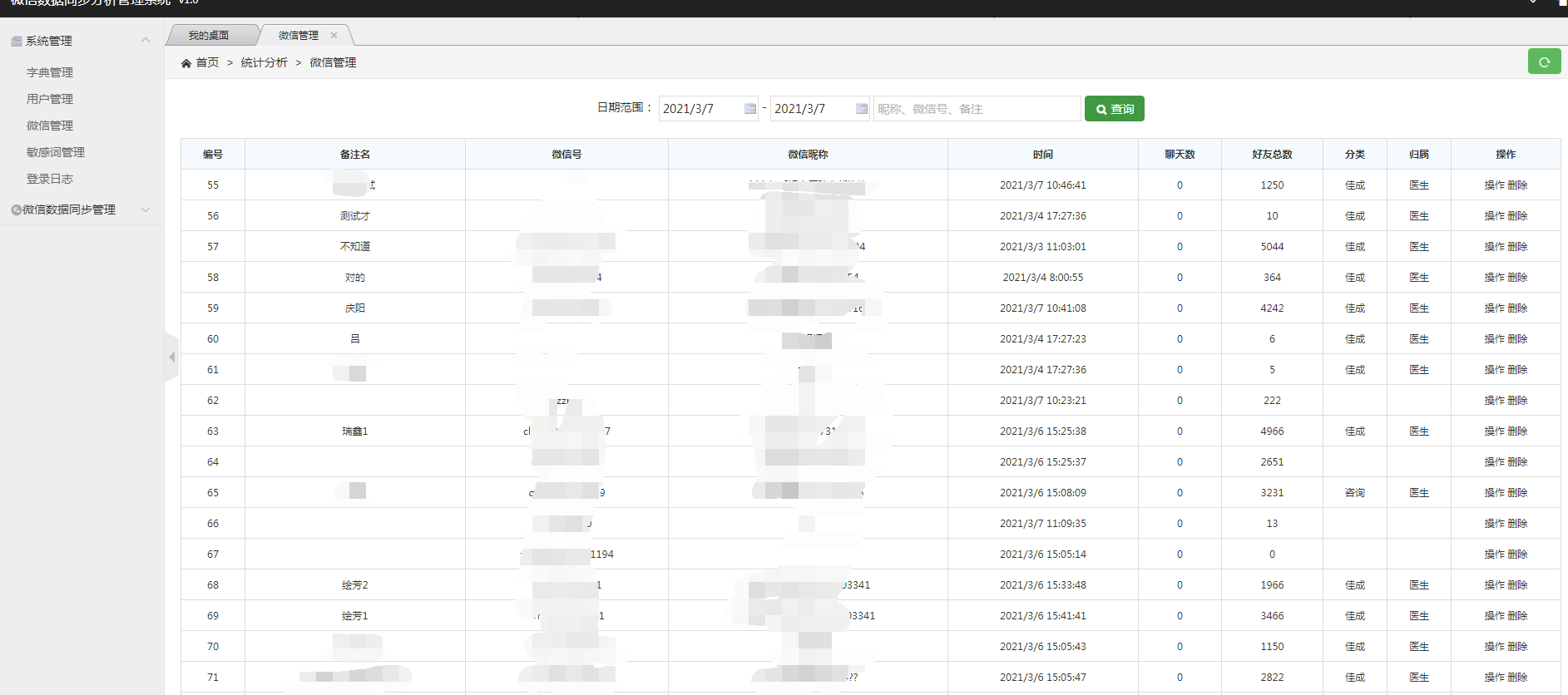This screenshot has width=1568, height=695.
Task: Click time cell 2021/3/7 10:46:41
Action: coord(1043,185)
